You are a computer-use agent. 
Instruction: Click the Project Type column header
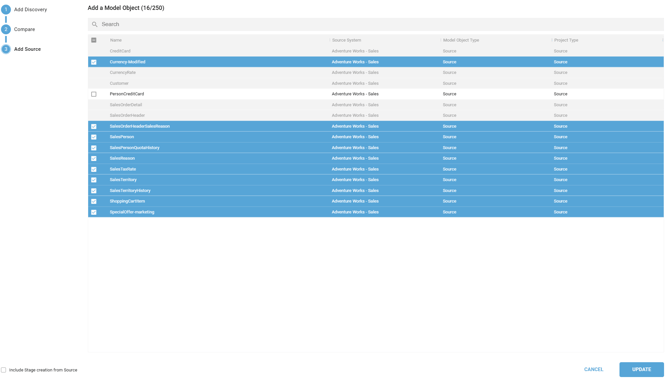point(566,40)
